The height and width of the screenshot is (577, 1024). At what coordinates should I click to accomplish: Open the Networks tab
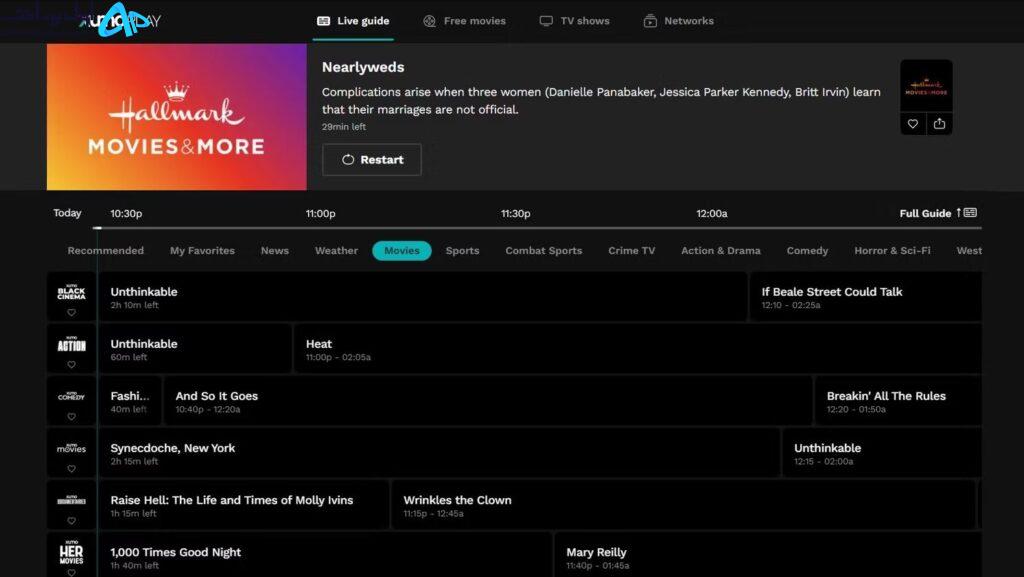(678, 21)
